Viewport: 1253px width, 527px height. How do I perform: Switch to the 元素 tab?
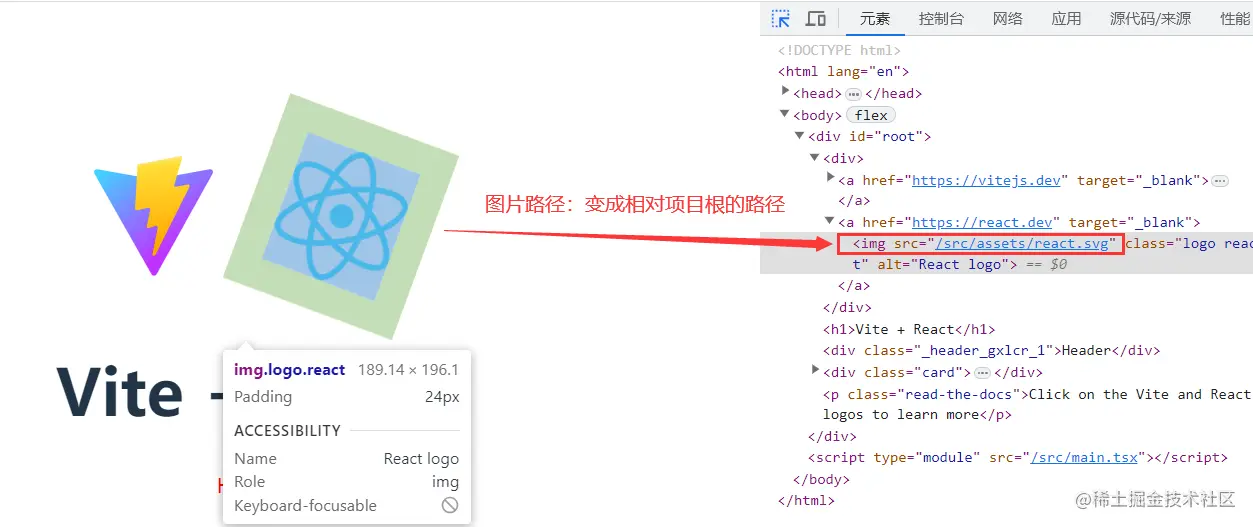tap(875, 18)
